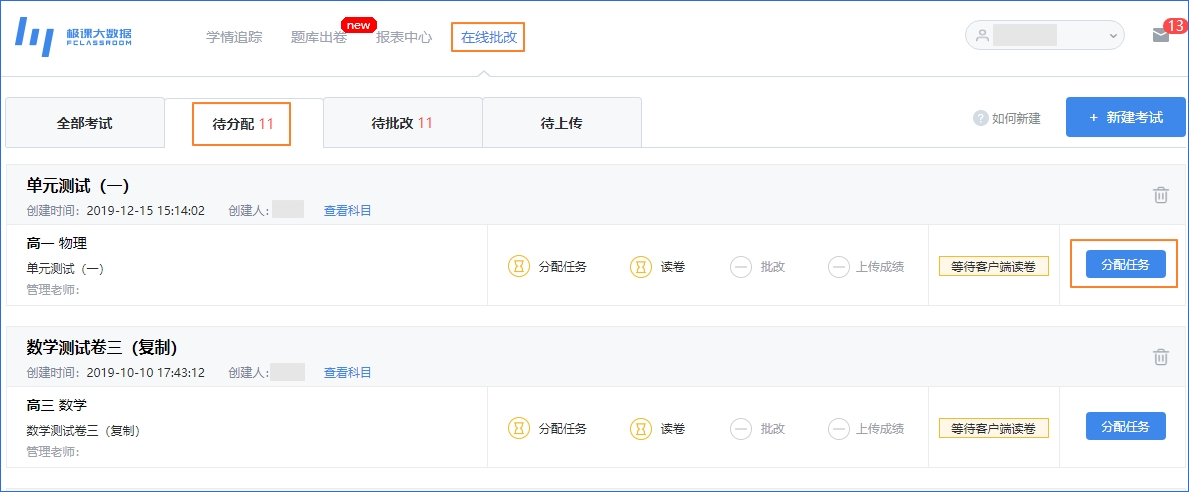Open 报表中心 in the top navigation

(x=404, y=37)
